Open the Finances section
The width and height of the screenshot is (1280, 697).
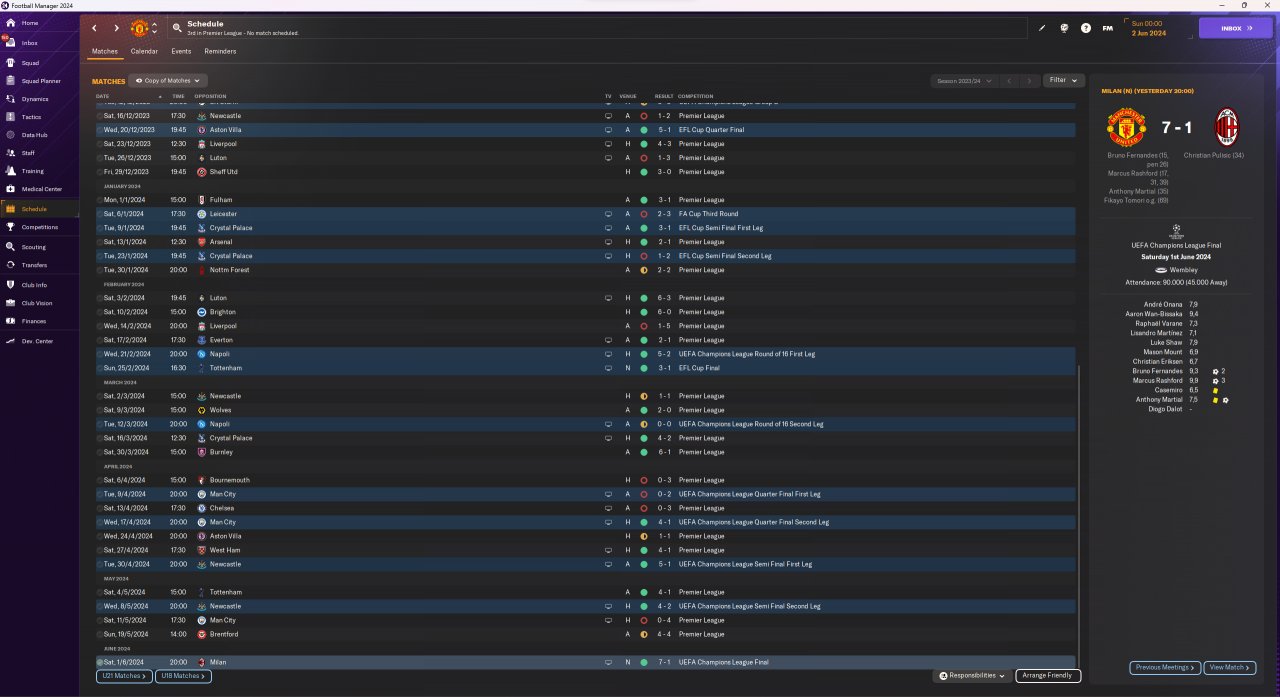point(34,321)
